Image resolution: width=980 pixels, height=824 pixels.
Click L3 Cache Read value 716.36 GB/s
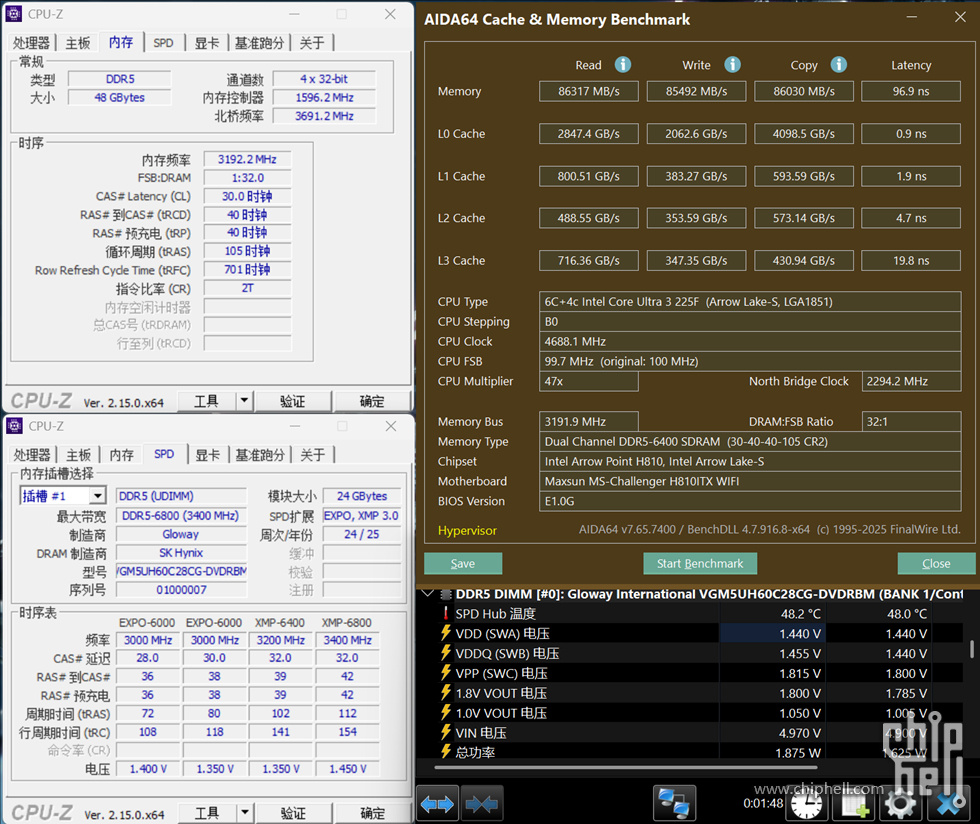click(x=589, y=261)
